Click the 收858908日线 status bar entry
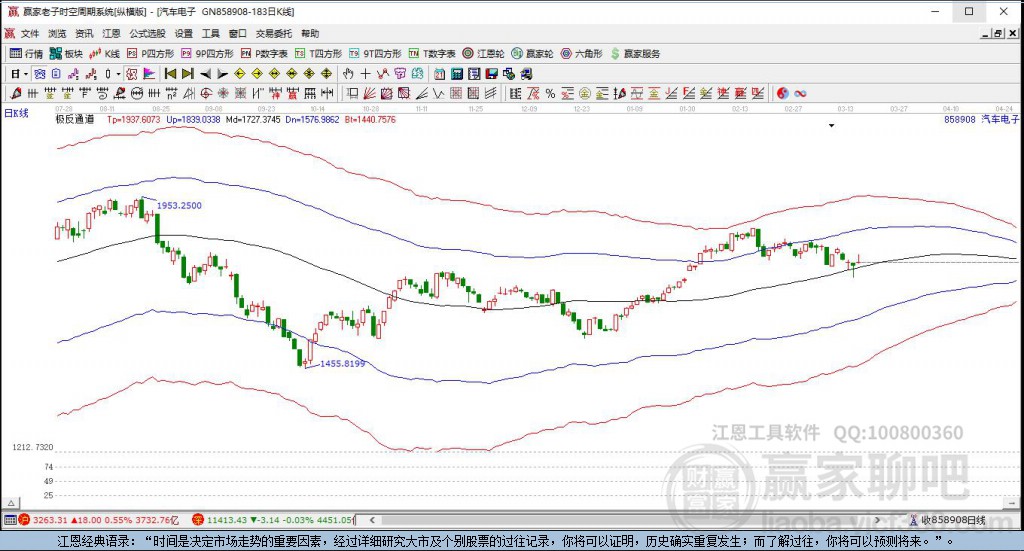The height and width of the screenshot is (551, 1024). coord(947,520)
